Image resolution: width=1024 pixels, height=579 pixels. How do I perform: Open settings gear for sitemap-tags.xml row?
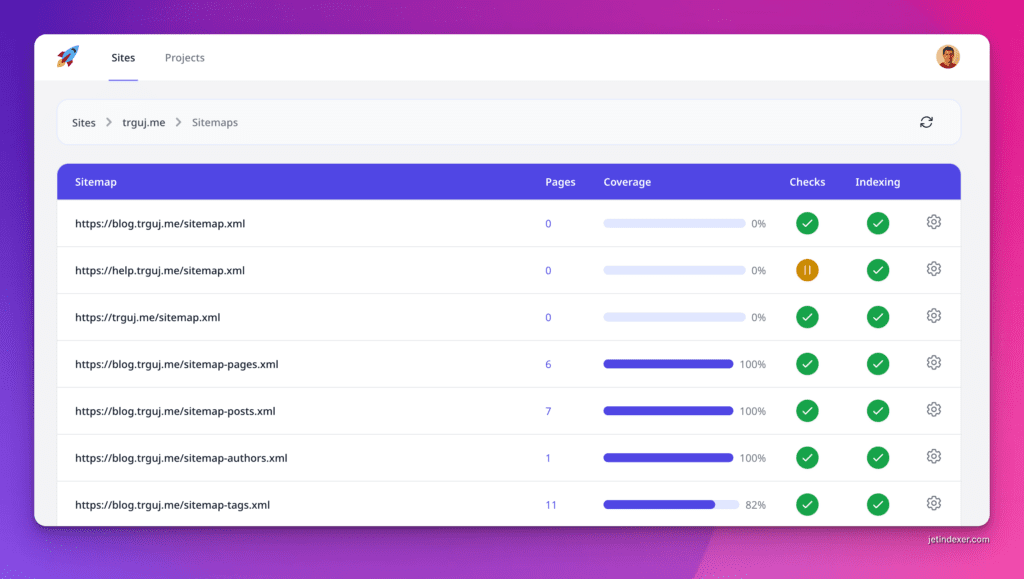[933, 504]
